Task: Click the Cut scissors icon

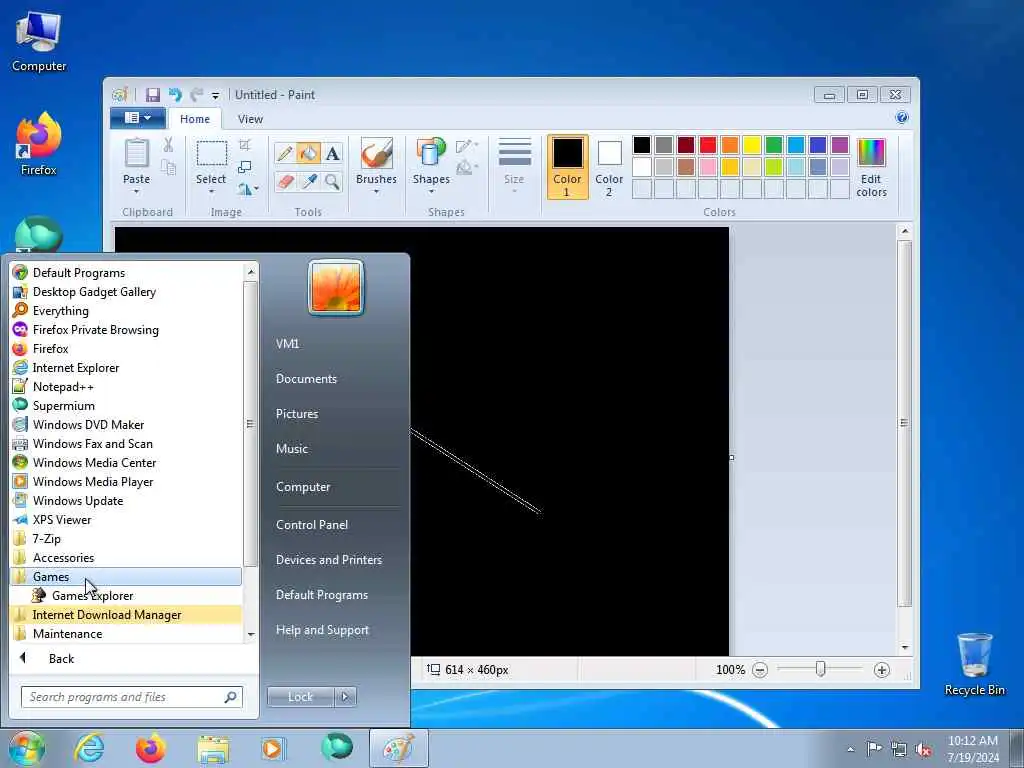Action: [x=168, y=145]
